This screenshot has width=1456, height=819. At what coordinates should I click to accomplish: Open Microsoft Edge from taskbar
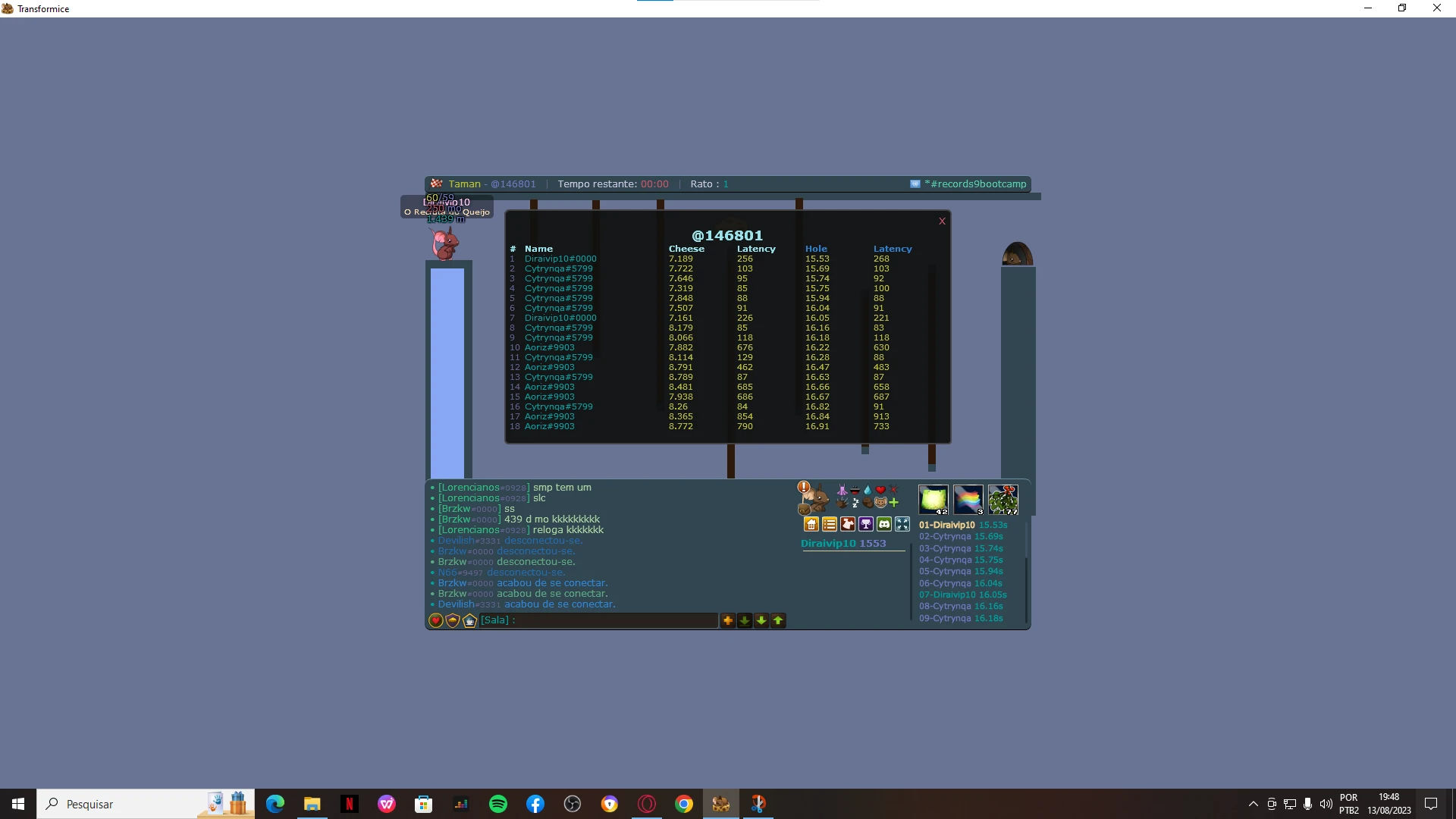[x=275, y=804]
